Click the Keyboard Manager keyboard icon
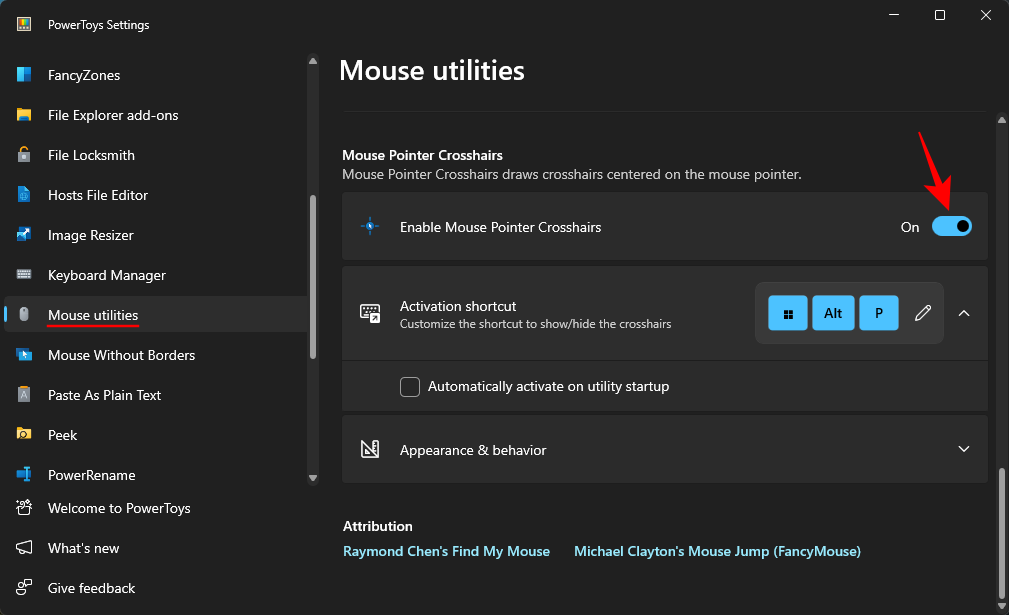Screen dimensions: 1009x615 point(24,275)
